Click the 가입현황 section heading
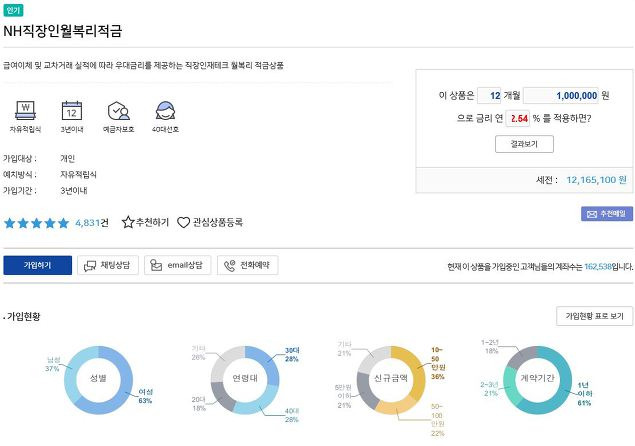Viewport: 635px width, 446px height. 23,316
